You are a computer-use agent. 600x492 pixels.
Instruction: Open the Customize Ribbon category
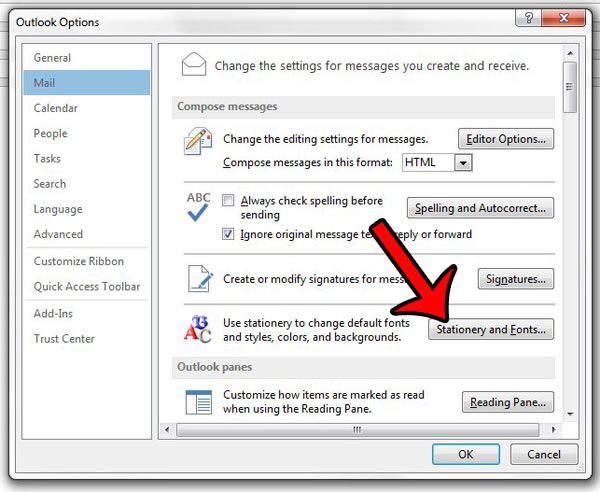(87, 261)
